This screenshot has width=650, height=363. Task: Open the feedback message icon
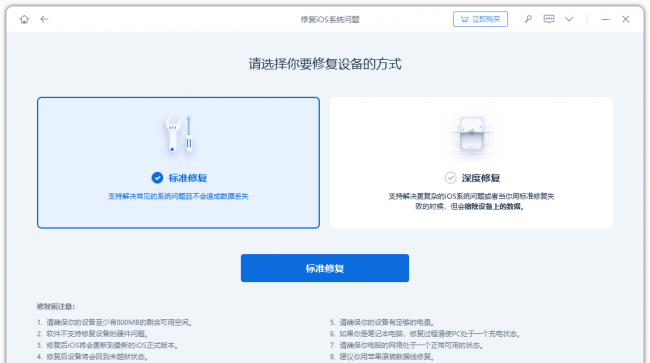[549, 19]
